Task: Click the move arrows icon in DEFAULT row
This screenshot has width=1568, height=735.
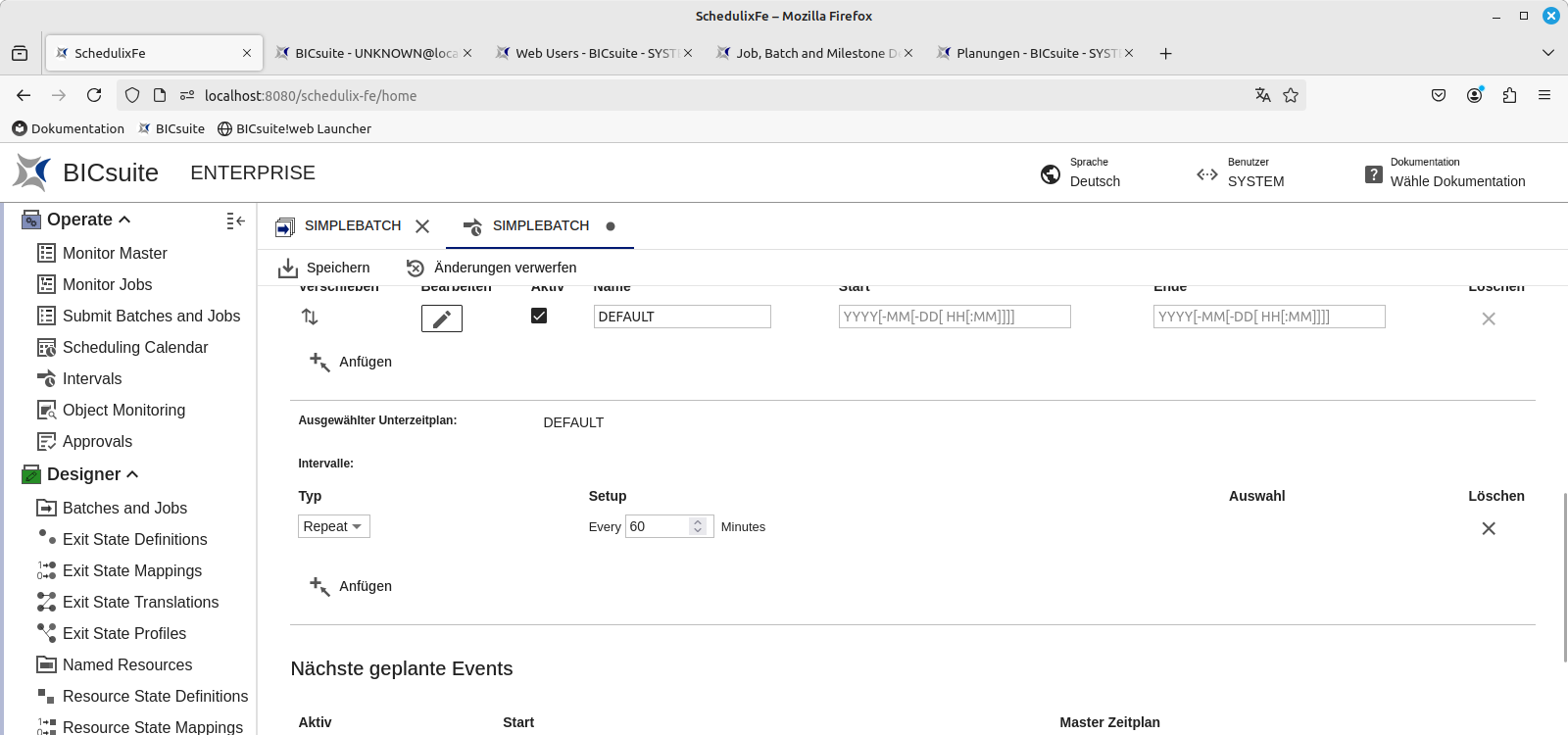Action: pyautogui.click(x=310, y=317)
